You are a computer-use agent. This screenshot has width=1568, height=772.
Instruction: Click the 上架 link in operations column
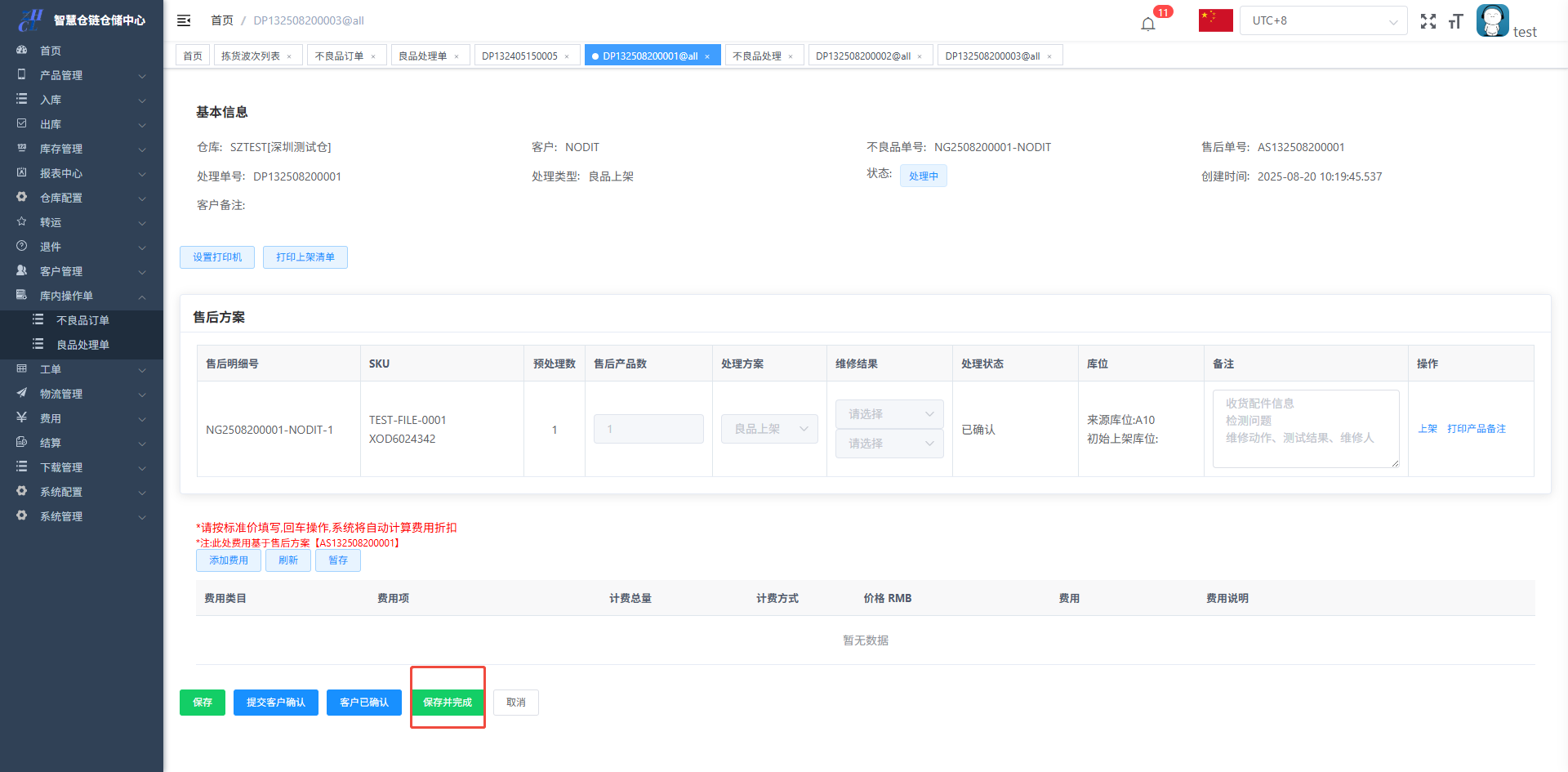tap(1427, 429)
